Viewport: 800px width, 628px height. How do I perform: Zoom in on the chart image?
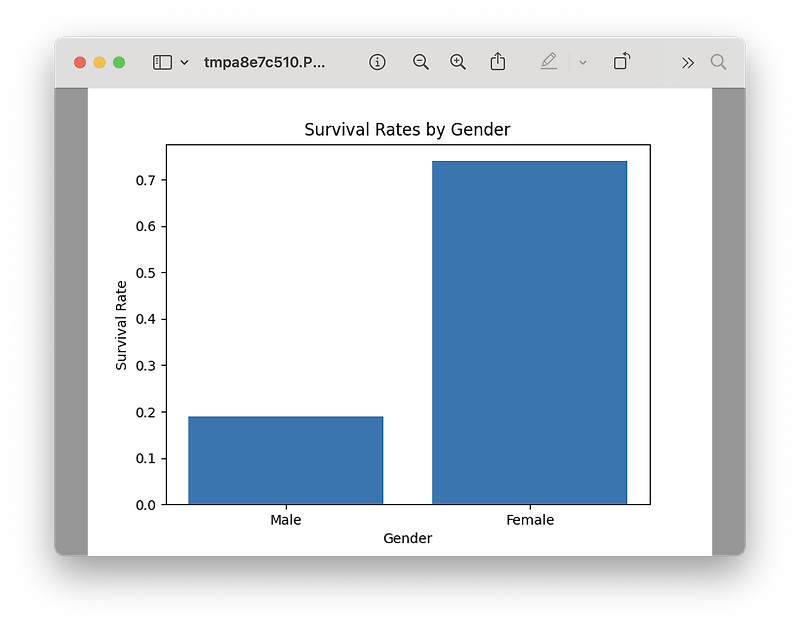point(458,62)
